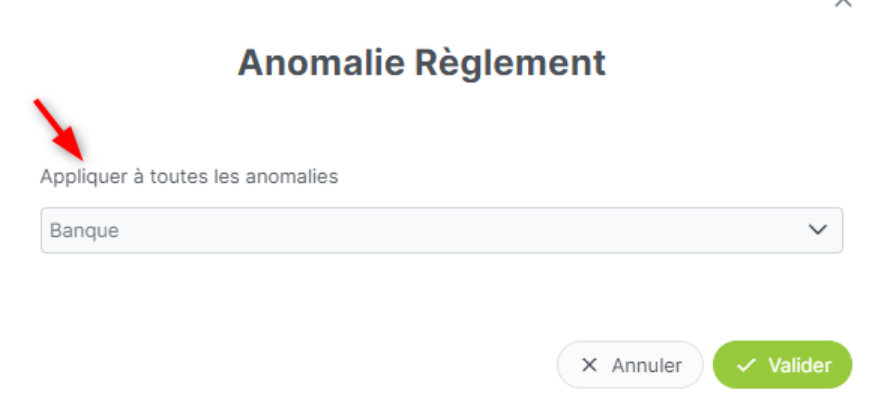
Task: Confirm with the green Valider button
Action: 782,365
